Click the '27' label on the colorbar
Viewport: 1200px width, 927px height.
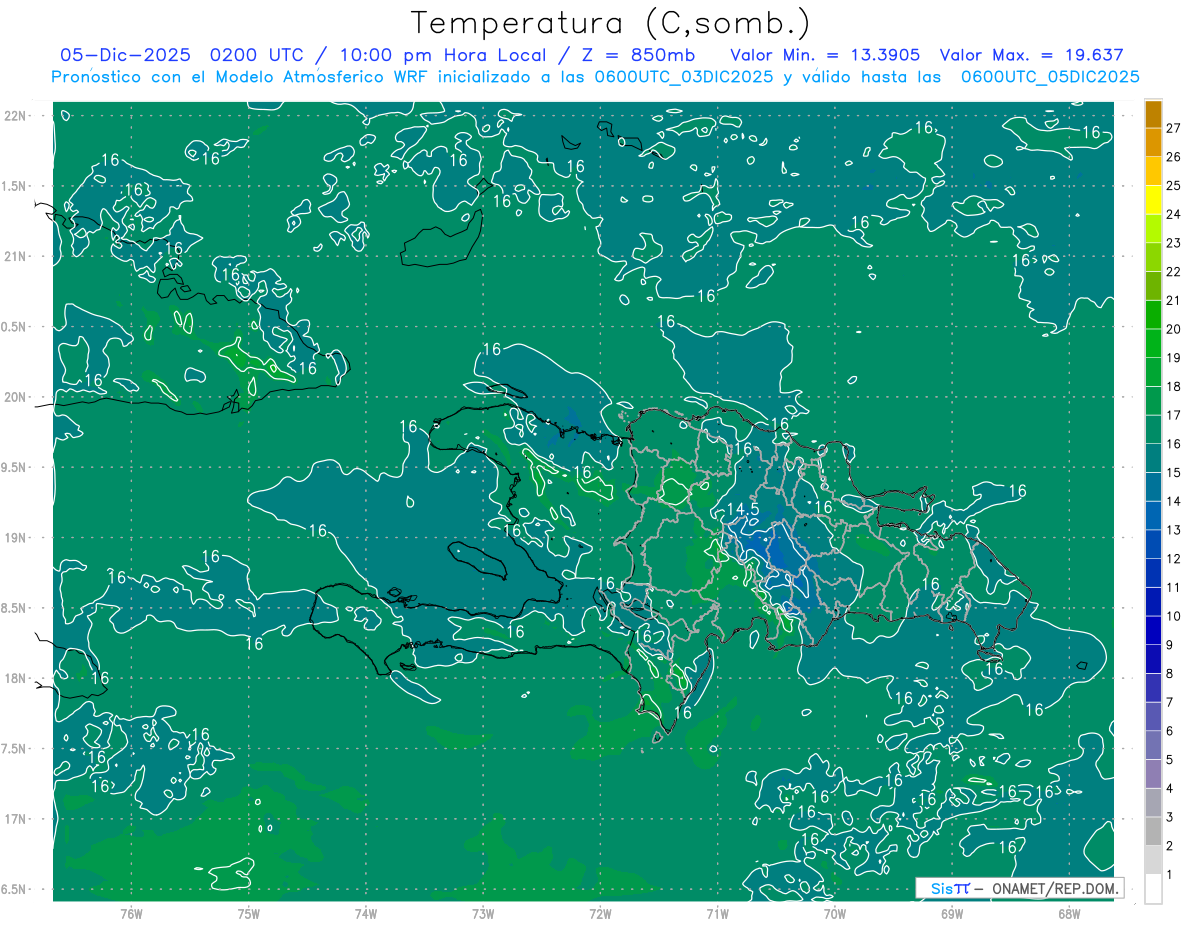click(x=1173, y=127)
